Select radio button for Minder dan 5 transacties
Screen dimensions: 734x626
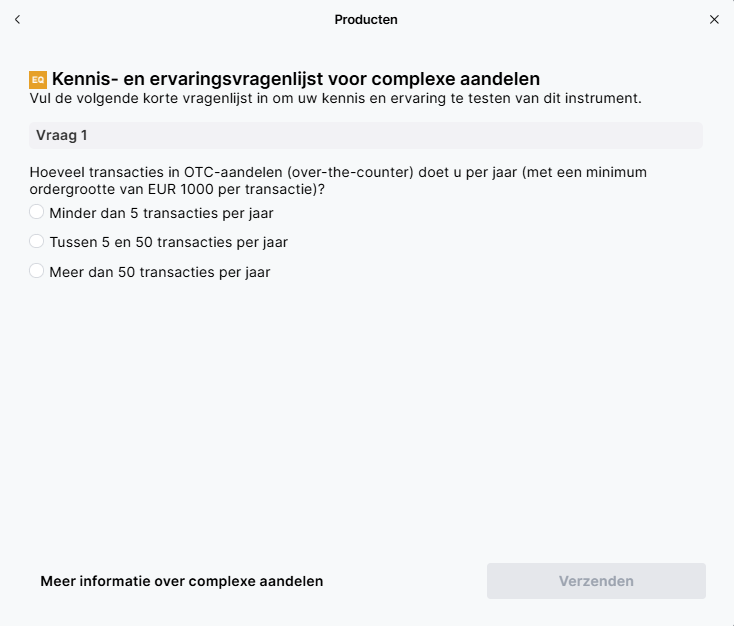[x=37, y=212]
